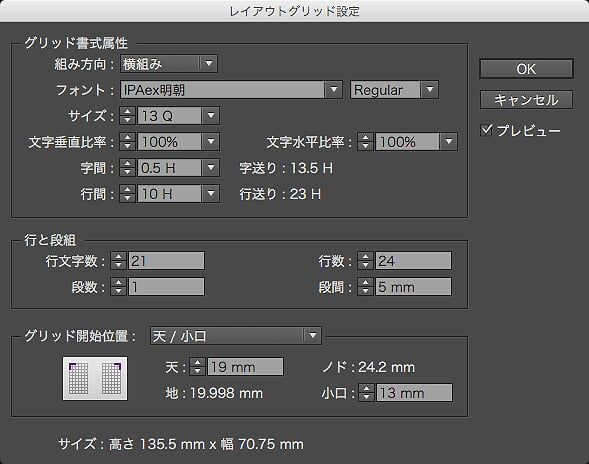
Task: Click the 文字垂直比率 stepper arrows
Action: [127, 142]
